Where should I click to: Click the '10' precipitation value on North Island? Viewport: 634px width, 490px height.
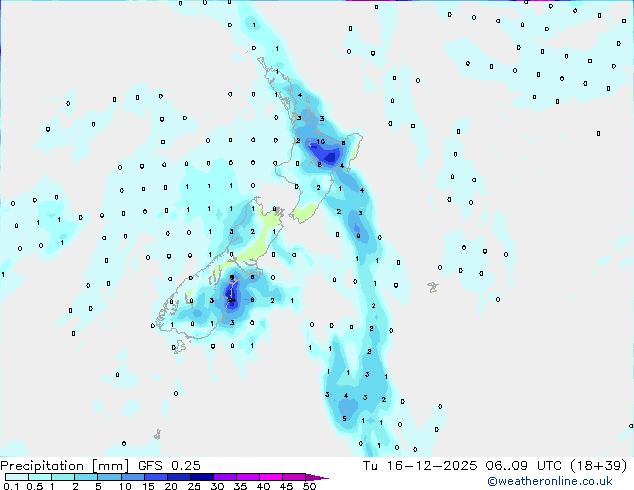(x=321, y=142)
